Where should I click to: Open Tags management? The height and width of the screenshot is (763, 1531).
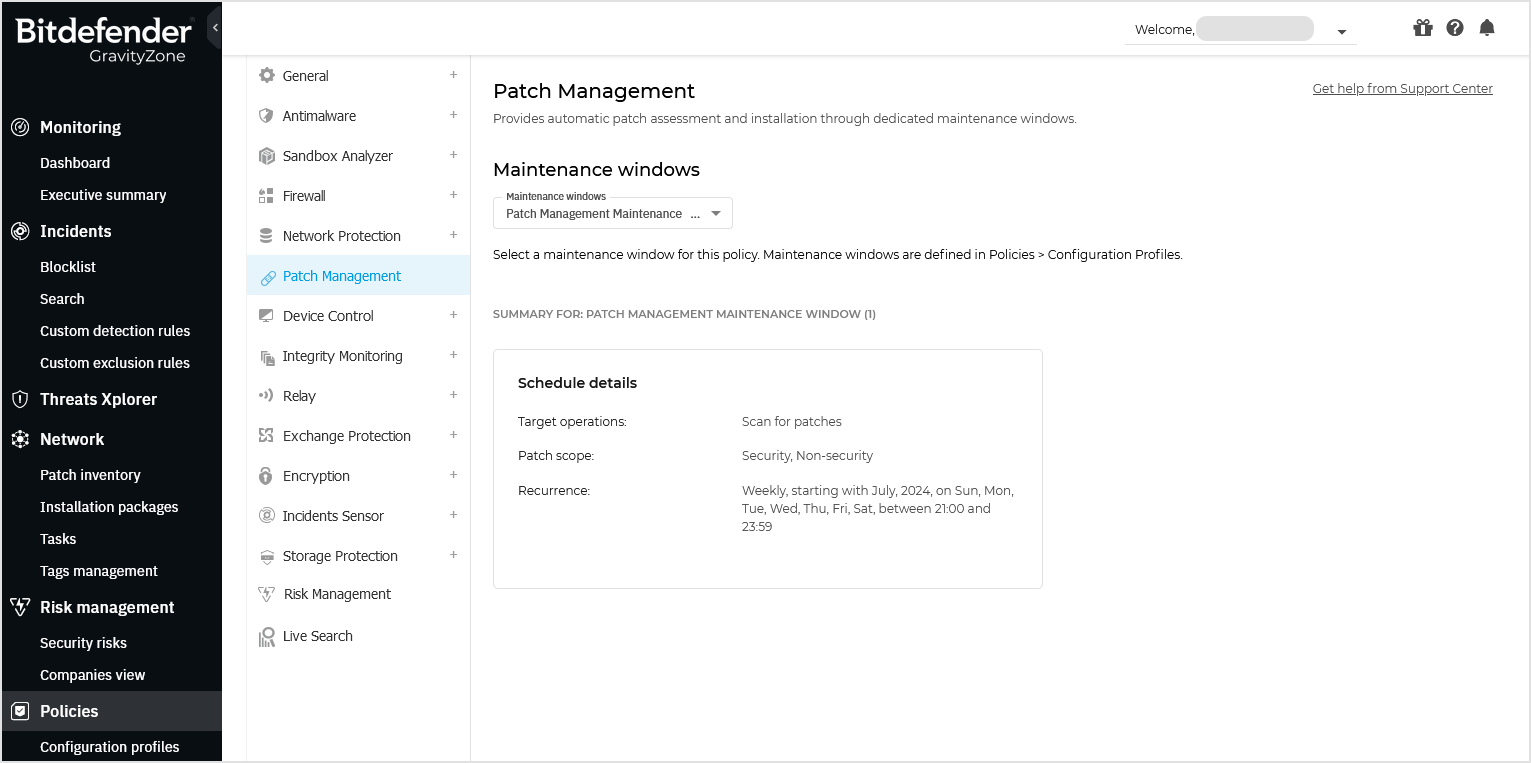tap(99, 571)
